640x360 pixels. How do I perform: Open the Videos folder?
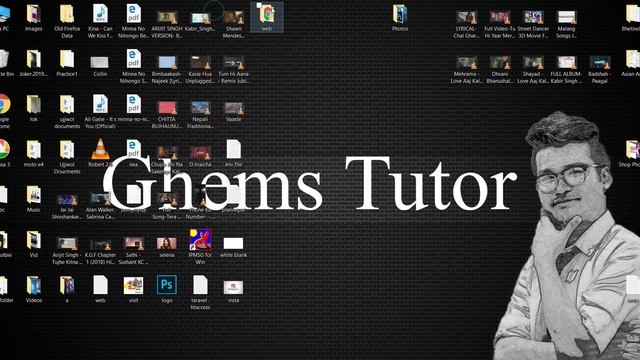(x=33, y=286)
